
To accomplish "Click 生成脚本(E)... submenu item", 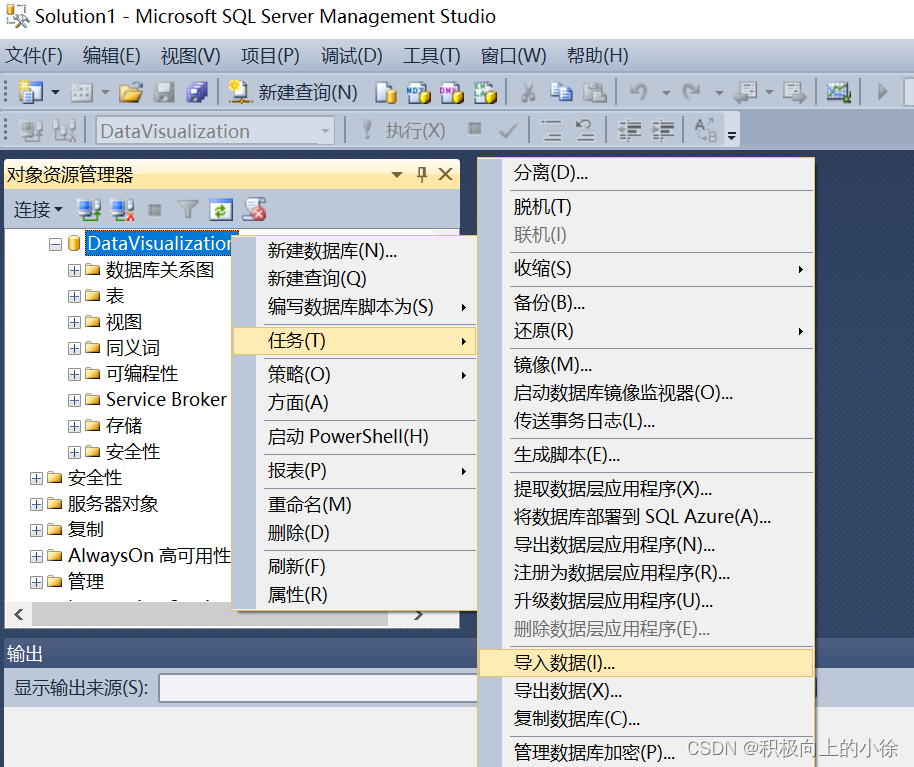I will coord(646,455).
